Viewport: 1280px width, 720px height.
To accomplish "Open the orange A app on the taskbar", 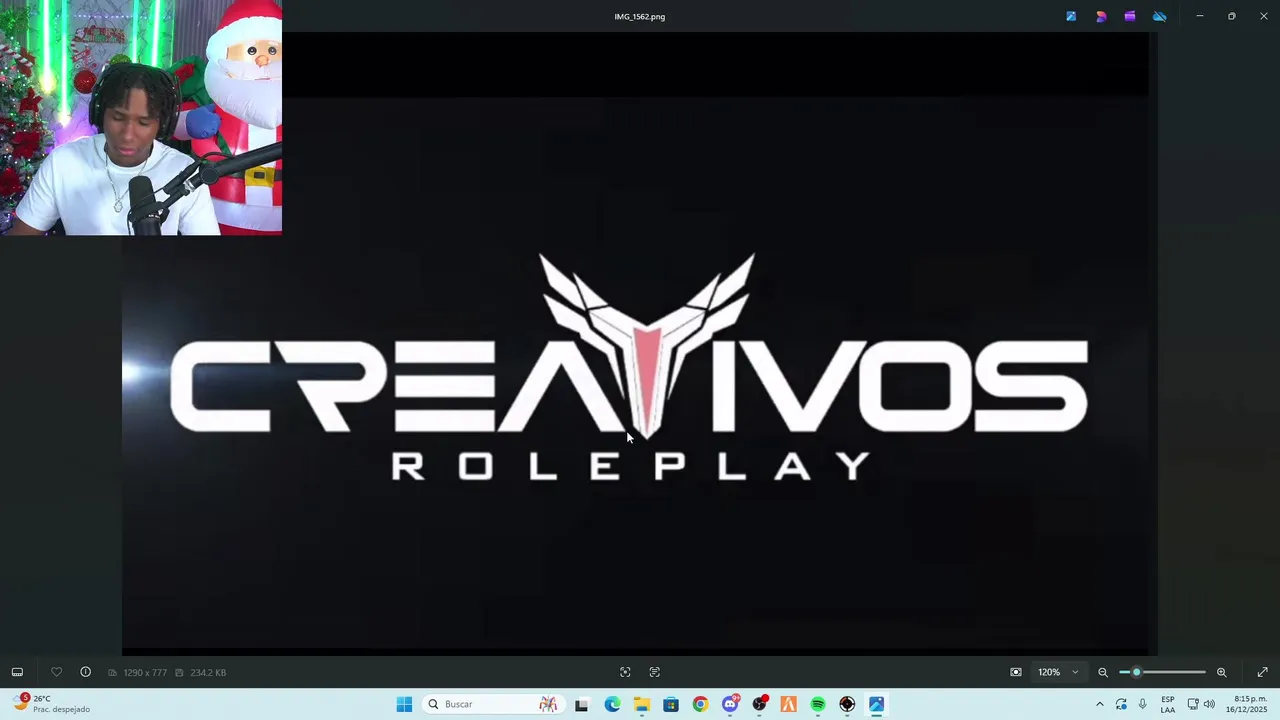I will (x=789, y=704).
